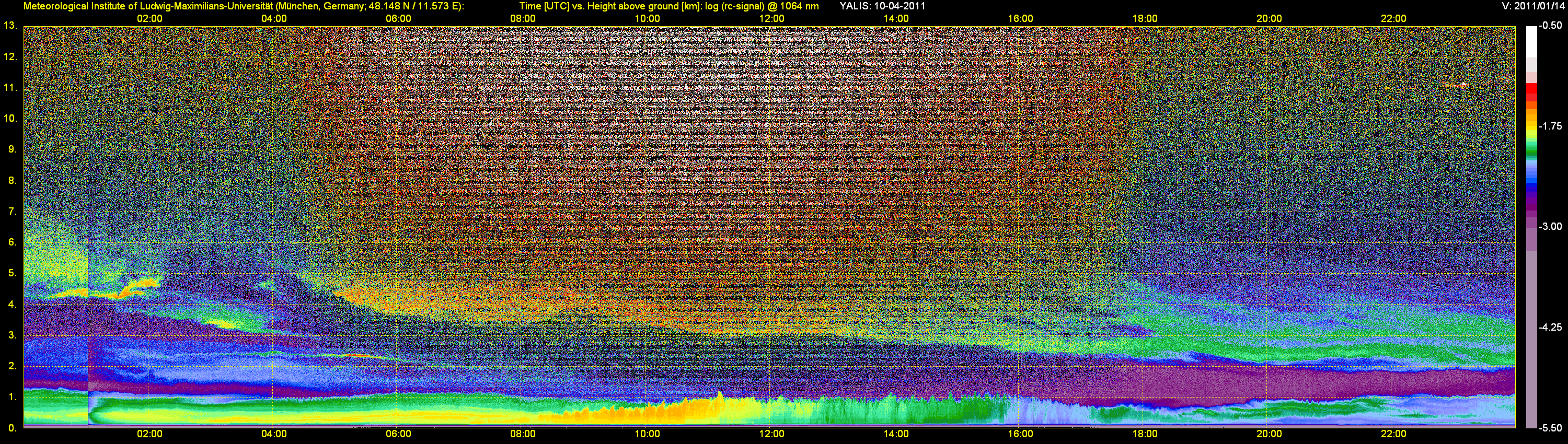Click the 4. height axis label
This screenshot has width=1568, height=444.
(12, 304)
